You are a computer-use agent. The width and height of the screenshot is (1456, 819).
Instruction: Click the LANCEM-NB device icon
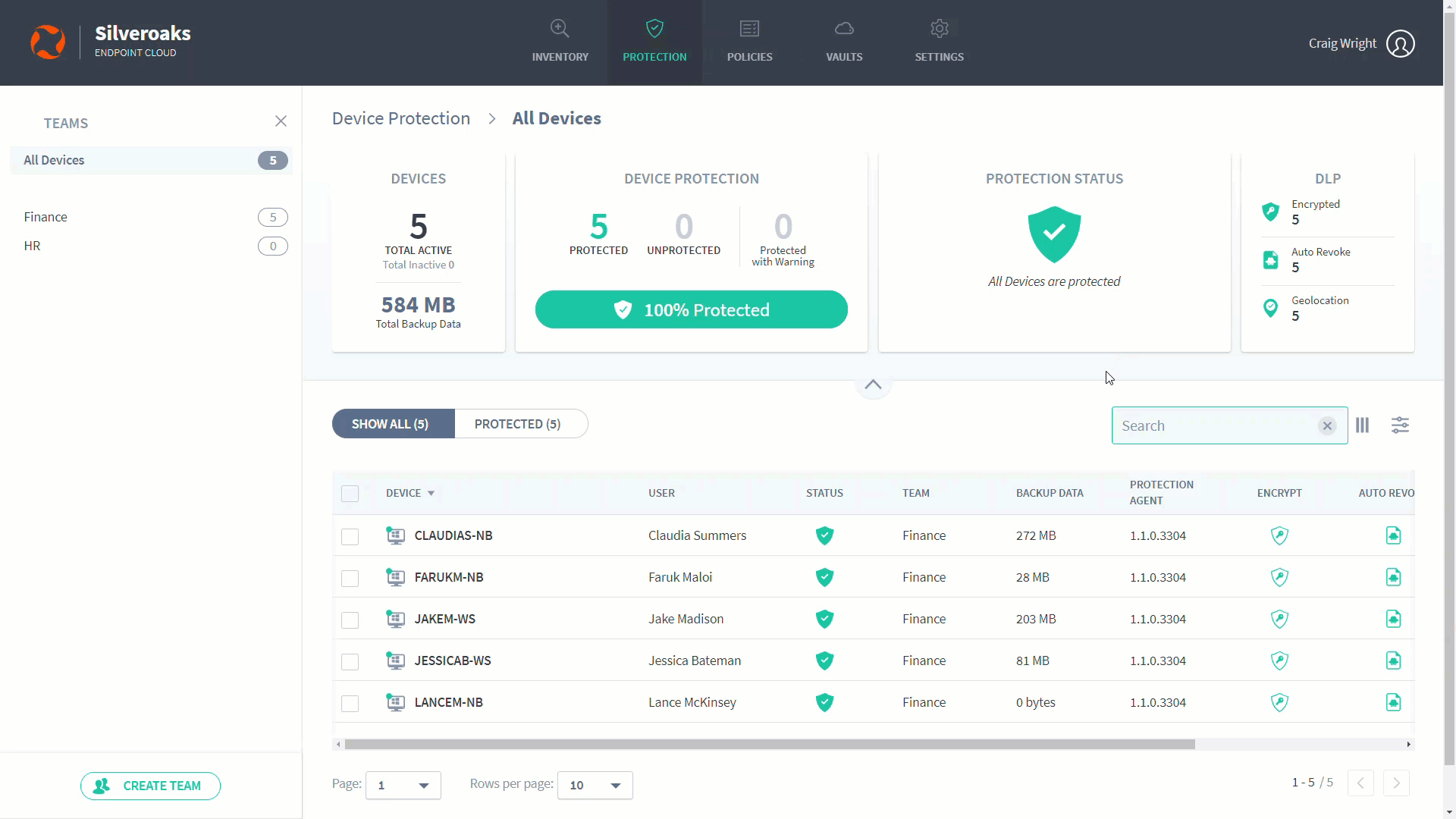(395, 702)
